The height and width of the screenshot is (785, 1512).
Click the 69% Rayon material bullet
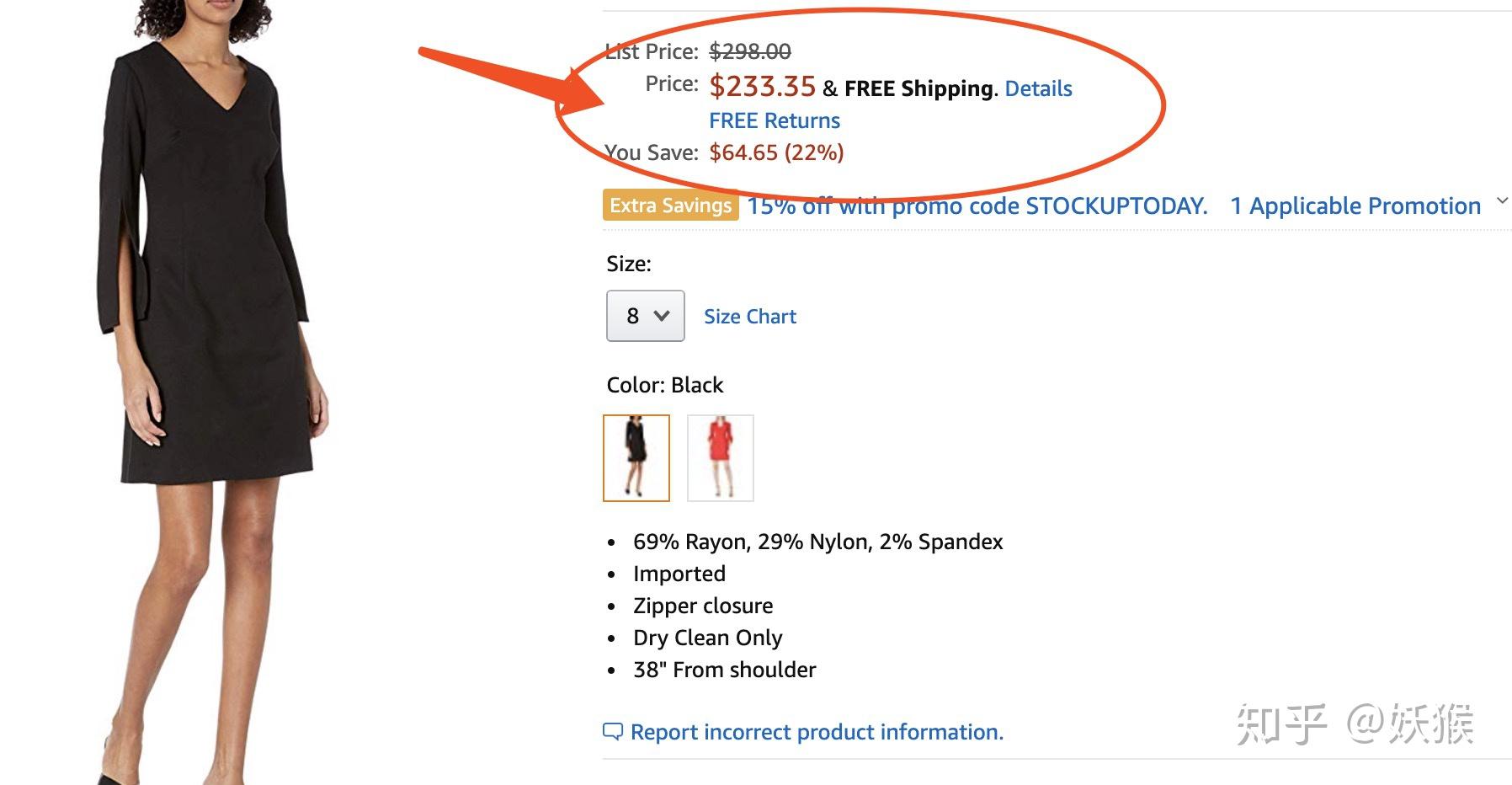pyautogui.click(x=817, y=542)
